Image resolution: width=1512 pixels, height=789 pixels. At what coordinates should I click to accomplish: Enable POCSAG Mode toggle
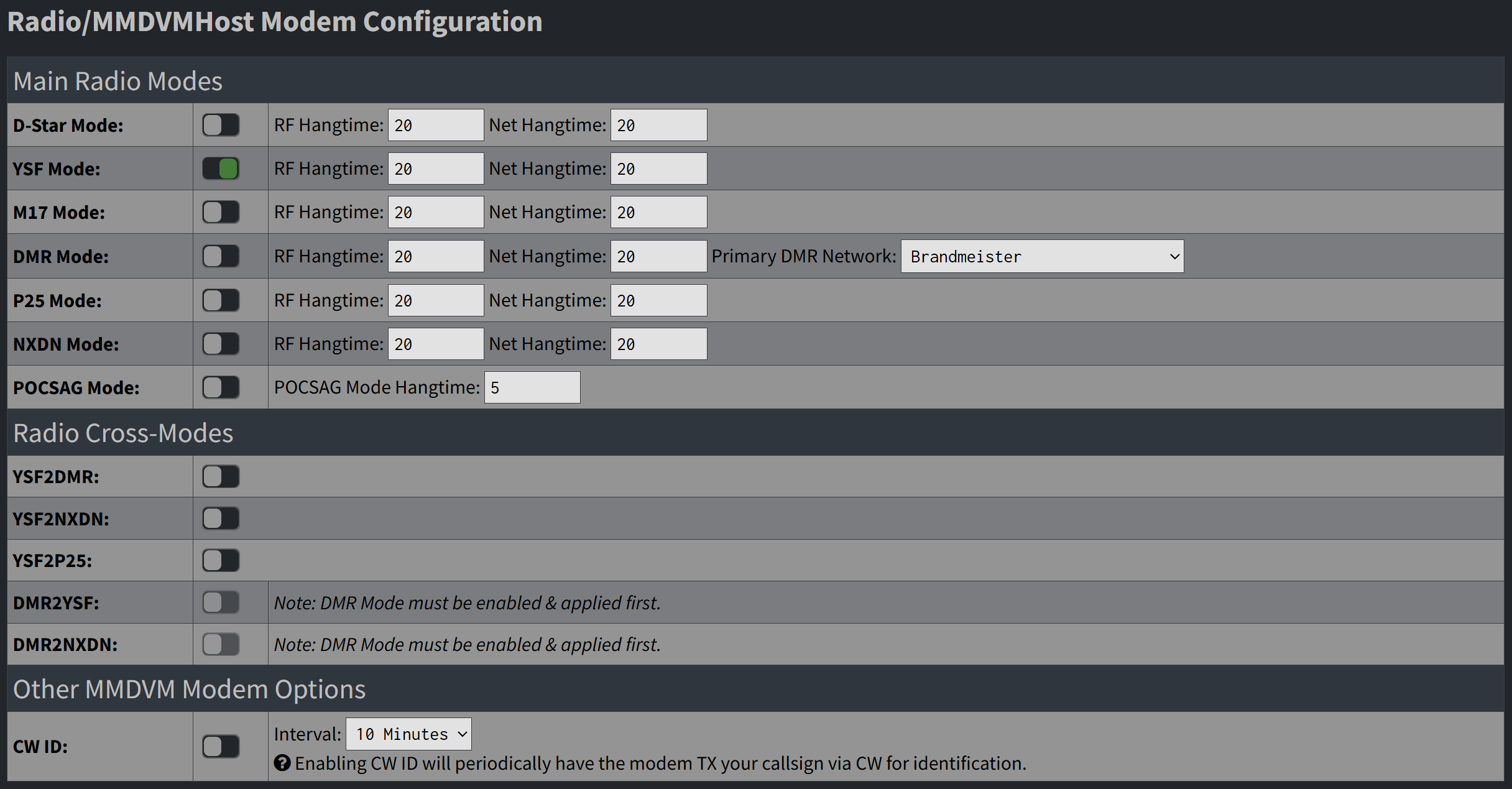pos(221,387)
